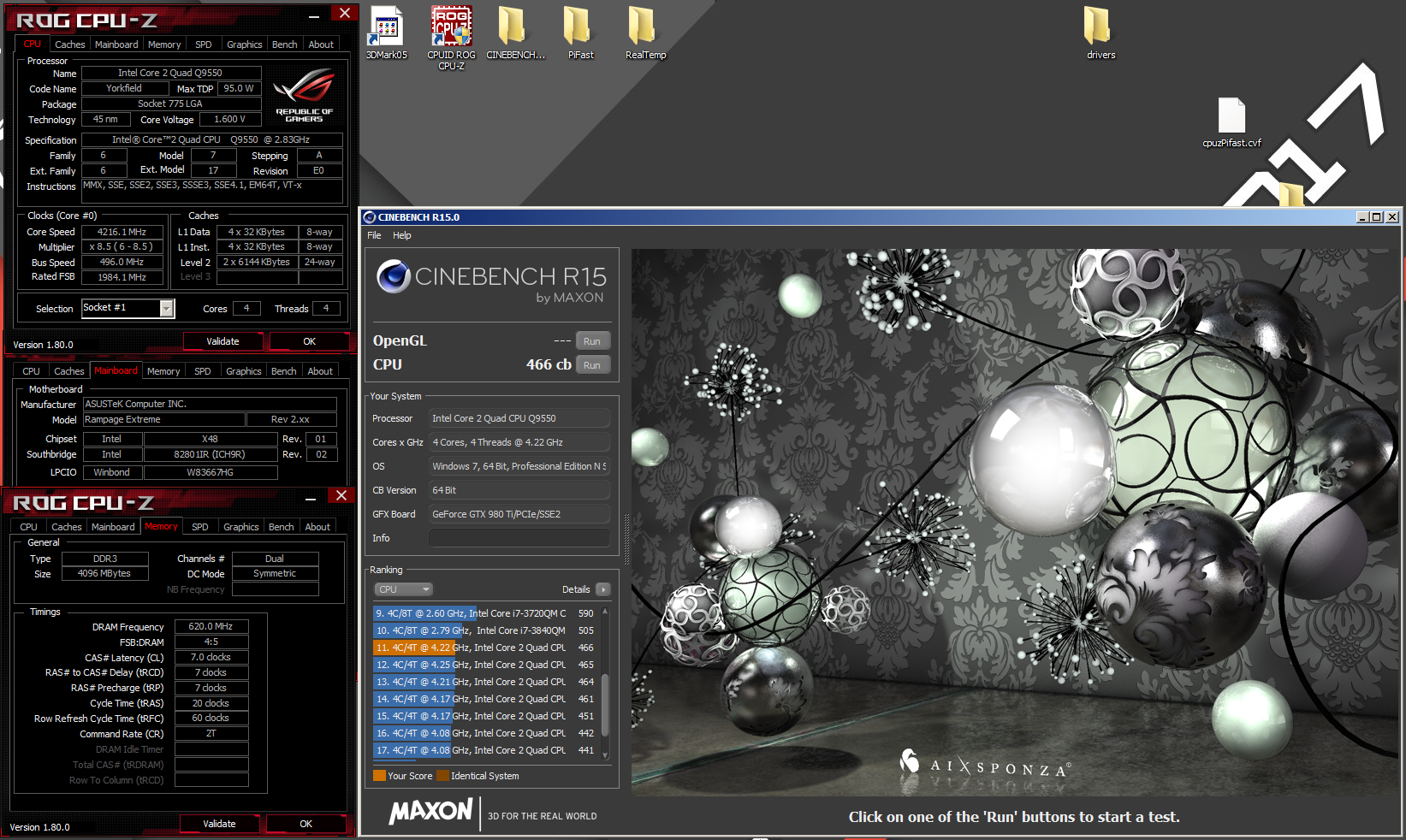Image resolution: width=1406 pixels, height=840 pixels.
Task: Open the 3DMark05 desktop shortcut
Action: [x=387, y=33]
